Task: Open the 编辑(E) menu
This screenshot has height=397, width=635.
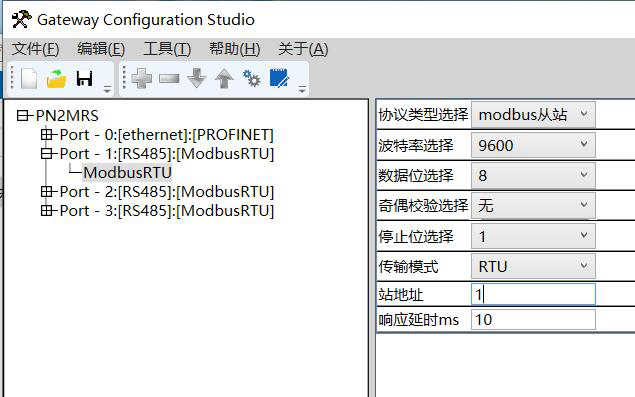Action: tap(101, 49)
